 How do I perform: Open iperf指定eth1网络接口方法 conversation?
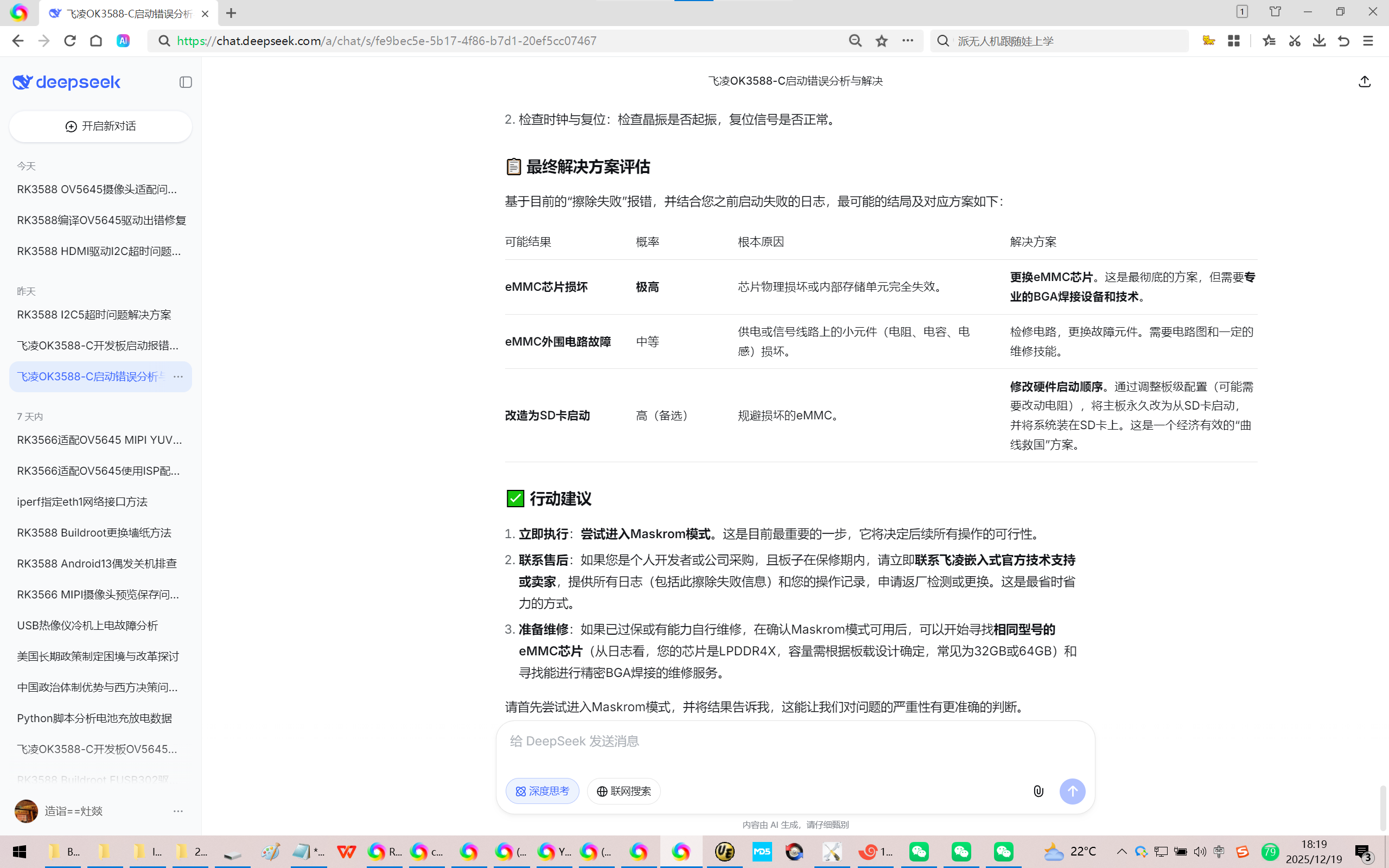coord(82,502)
